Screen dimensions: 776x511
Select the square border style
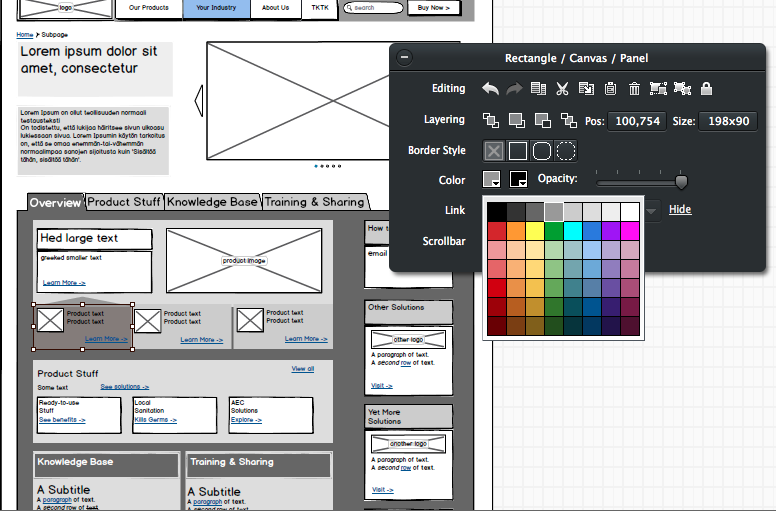[518, 151]
